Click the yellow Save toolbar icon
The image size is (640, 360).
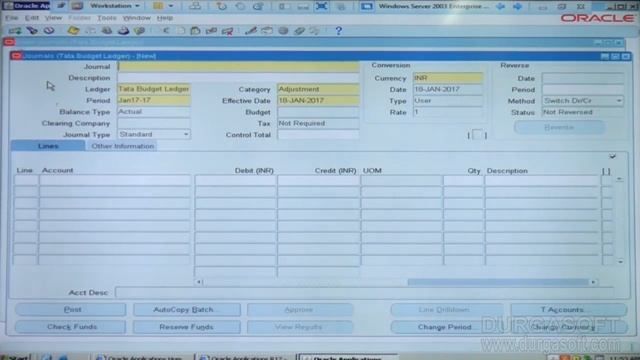point(73,31)
